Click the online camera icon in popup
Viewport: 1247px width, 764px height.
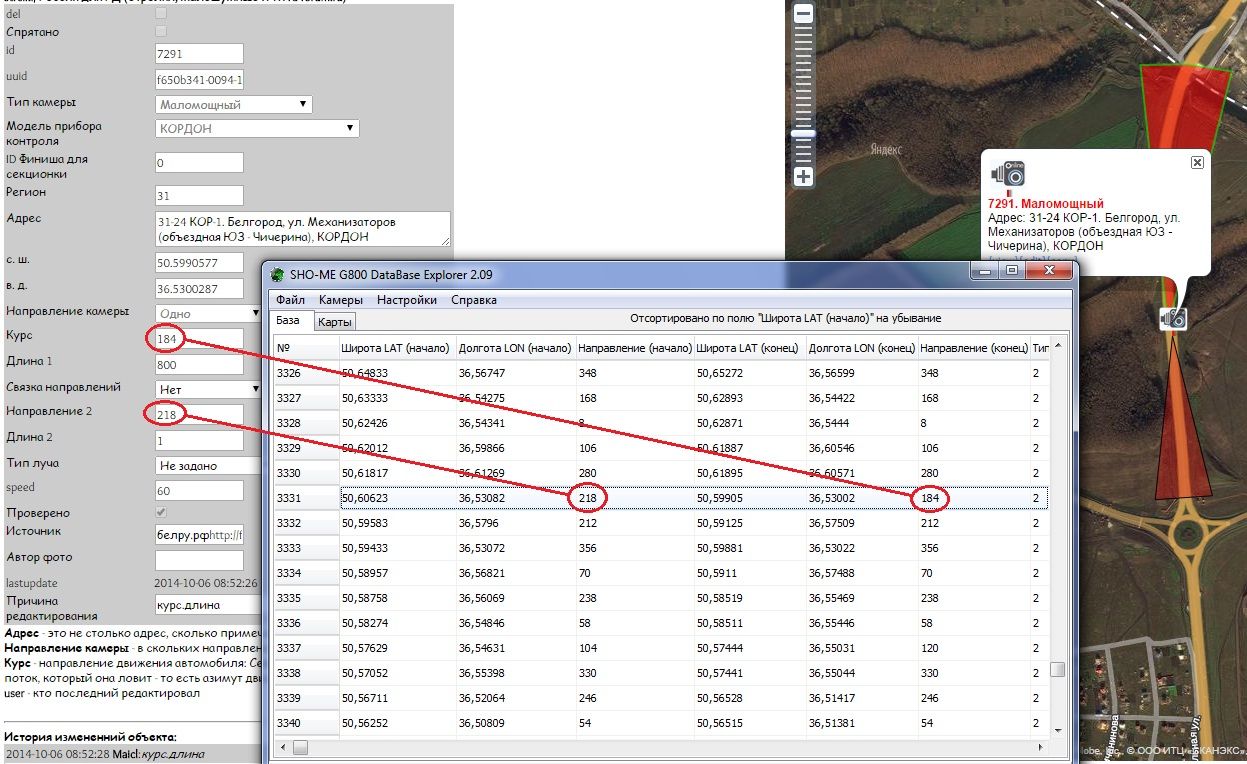click(x=1008, y=173)
